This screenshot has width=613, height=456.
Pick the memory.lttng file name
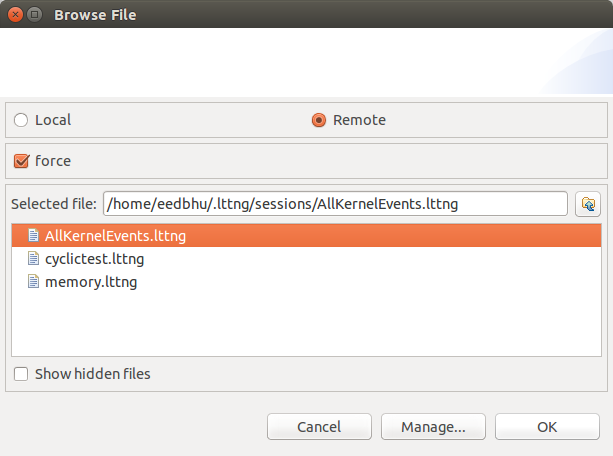pyautogui.click(x=91, y=282)
